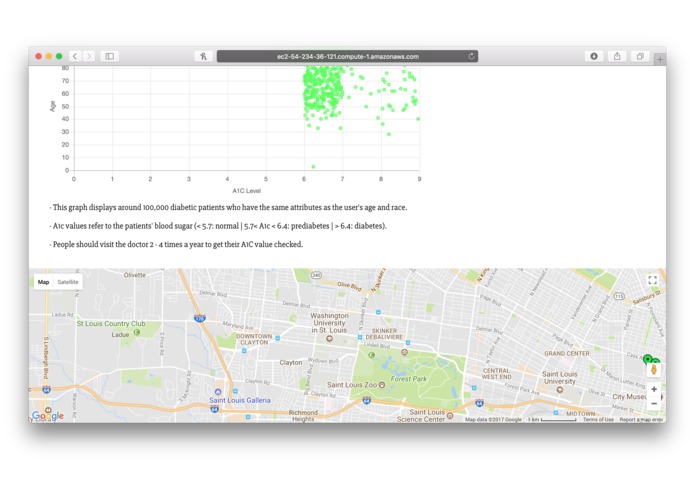
Task: Switch map to Satellite view
Action: click(x=68, y=282)
